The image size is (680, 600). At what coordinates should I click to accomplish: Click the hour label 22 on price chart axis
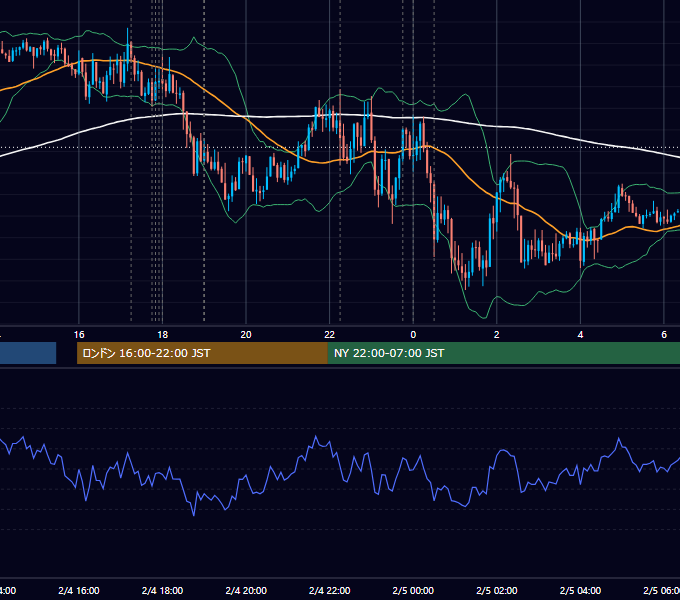tap(330, 334)
